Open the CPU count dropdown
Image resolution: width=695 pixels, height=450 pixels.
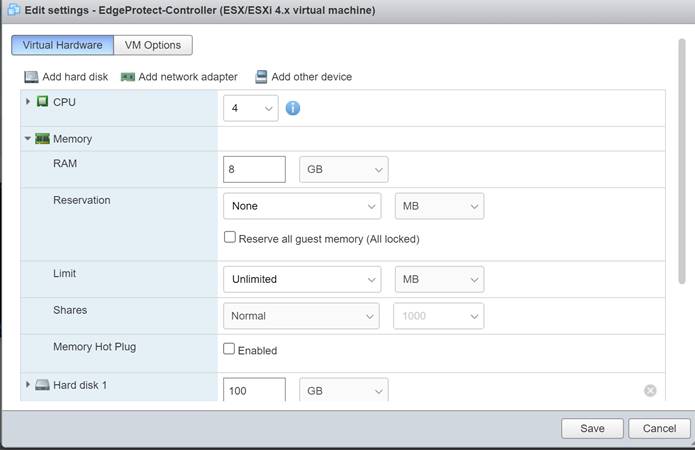click(x=251, y=108)
